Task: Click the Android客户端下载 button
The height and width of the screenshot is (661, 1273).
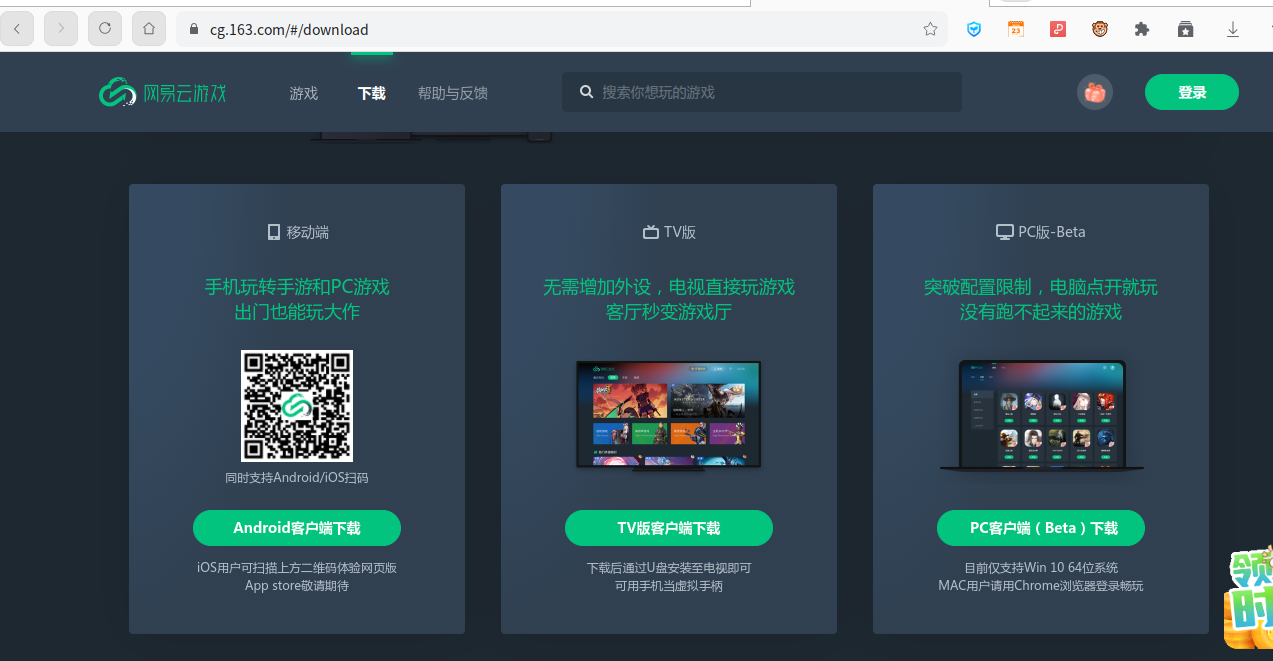Action: [296, 528]
